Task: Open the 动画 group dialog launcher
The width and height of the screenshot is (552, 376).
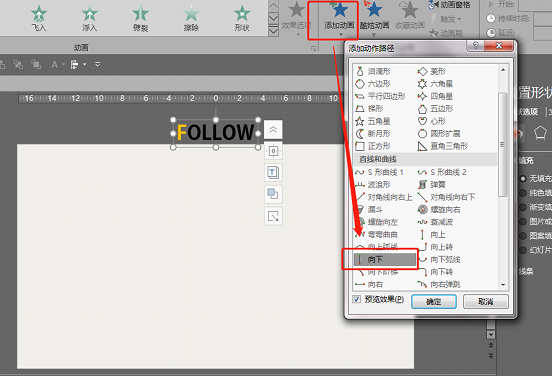Action: (x=313, y=48)
